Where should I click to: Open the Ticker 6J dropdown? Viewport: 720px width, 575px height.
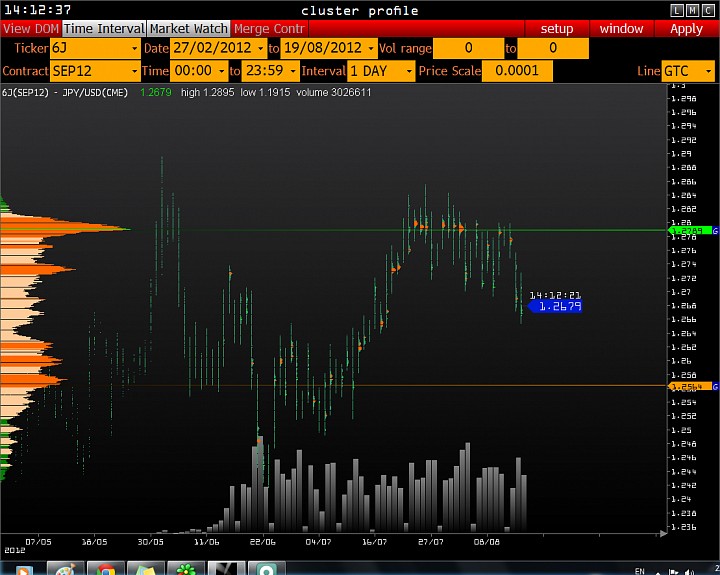[x=134, y=48]
